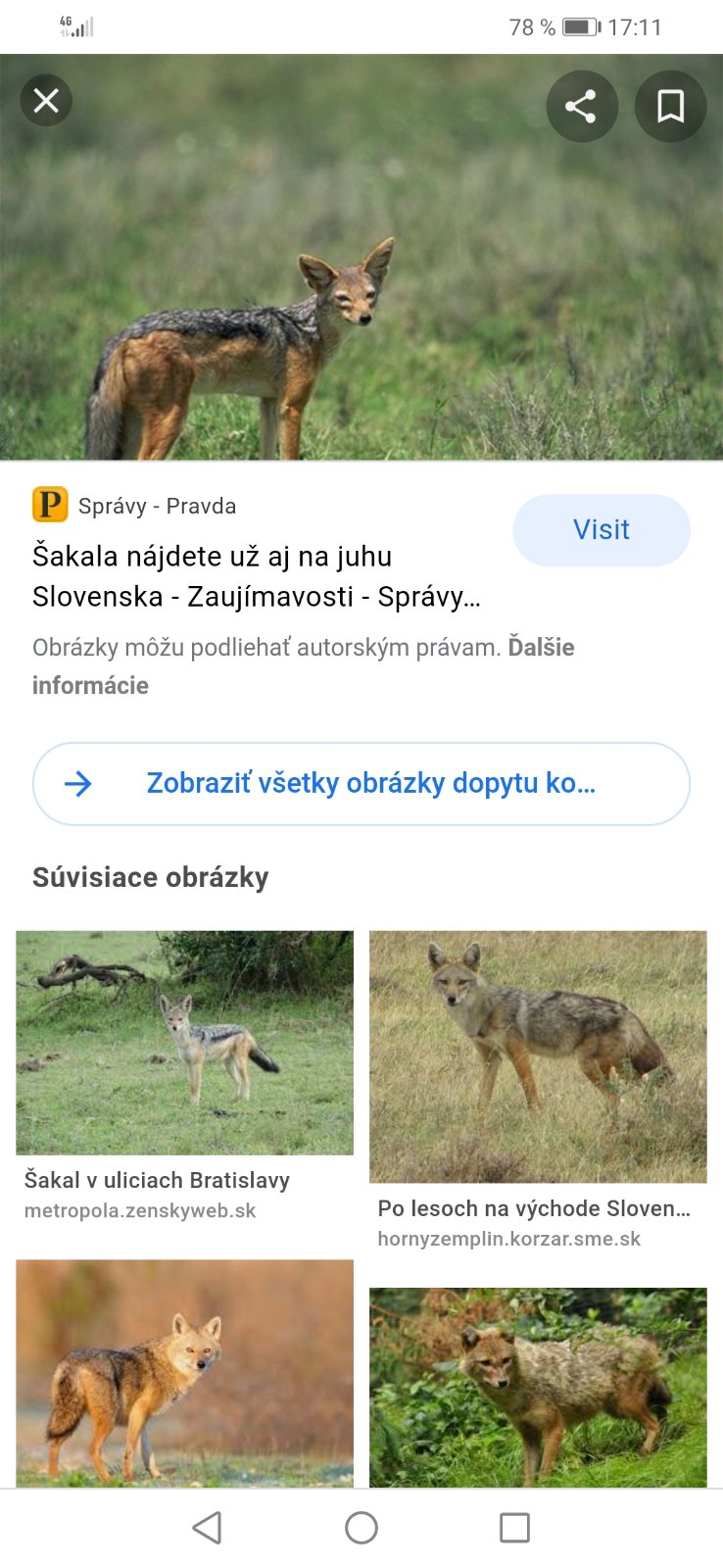
Task: Tap the blue arrow icon
Action: coord(77,783)
